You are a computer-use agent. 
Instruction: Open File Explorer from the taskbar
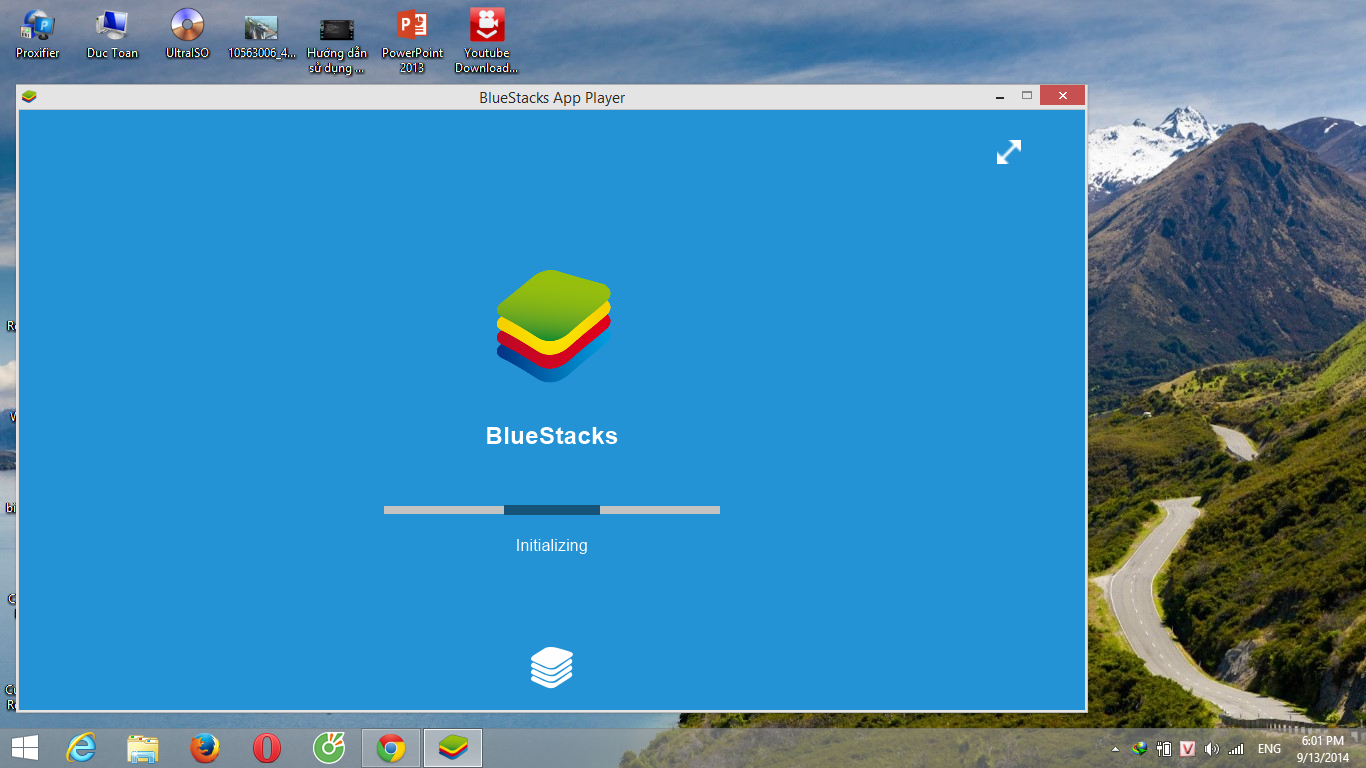coord(143,748)
